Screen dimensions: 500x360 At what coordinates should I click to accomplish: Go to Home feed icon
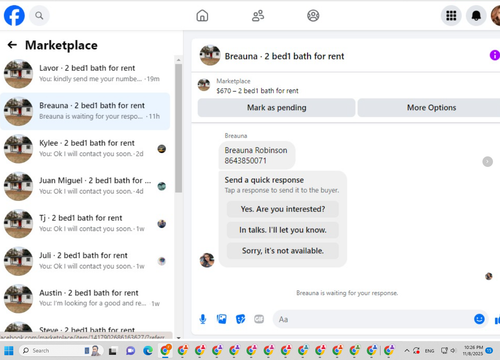[x=202, y=16]
